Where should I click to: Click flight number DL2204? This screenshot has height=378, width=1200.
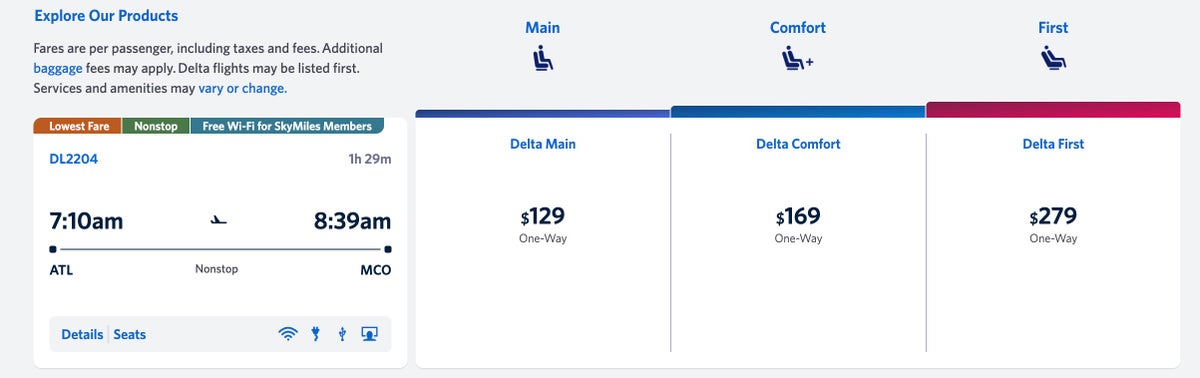[74, 158]
